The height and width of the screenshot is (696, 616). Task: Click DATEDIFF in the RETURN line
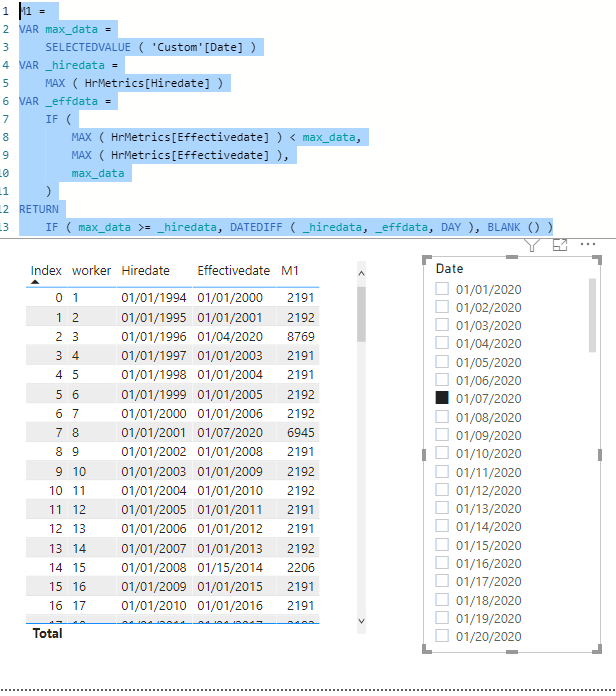pyautogui.click(x=256, y=227)
